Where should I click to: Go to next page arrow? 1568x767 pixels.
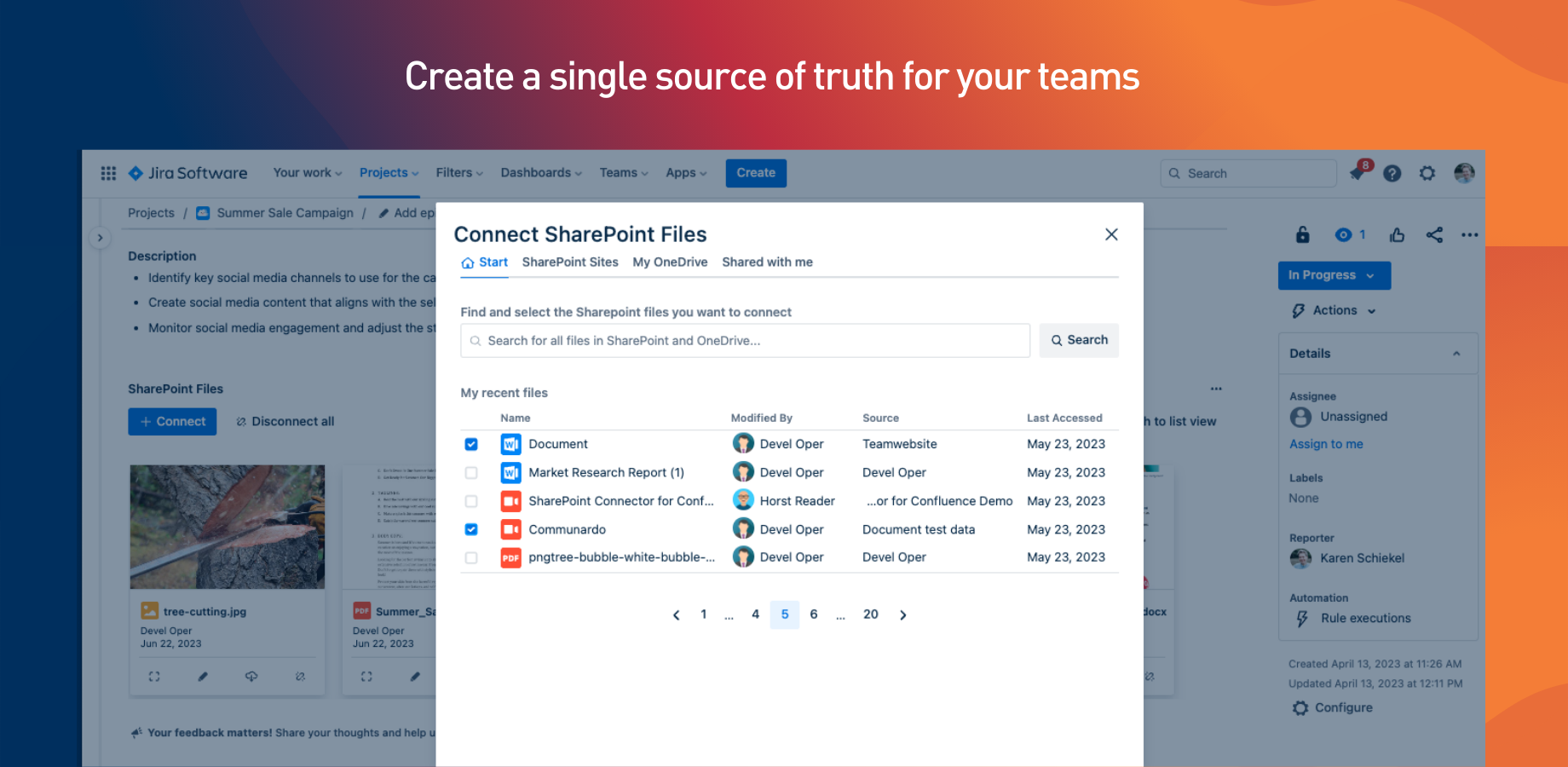coord(903,614)
